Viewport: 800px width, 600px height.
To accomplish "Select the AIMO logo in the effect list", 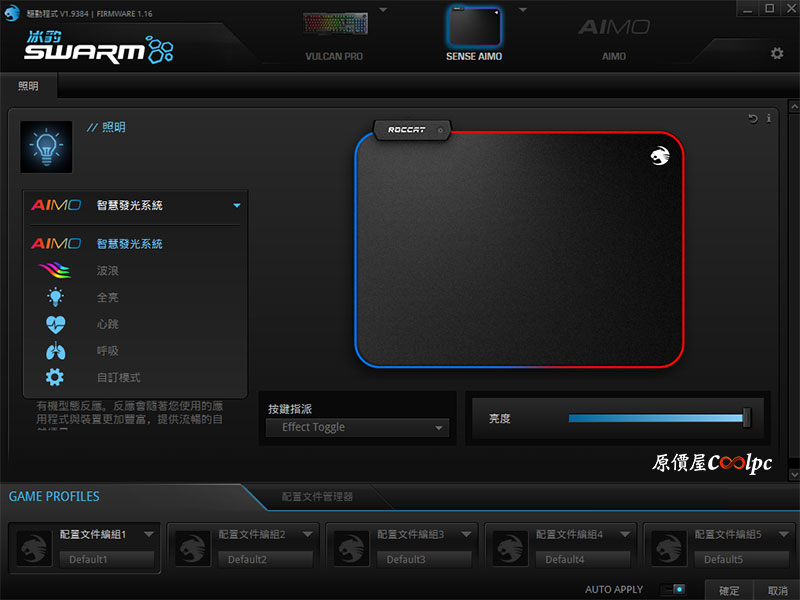I will click(x=56, y=244).
